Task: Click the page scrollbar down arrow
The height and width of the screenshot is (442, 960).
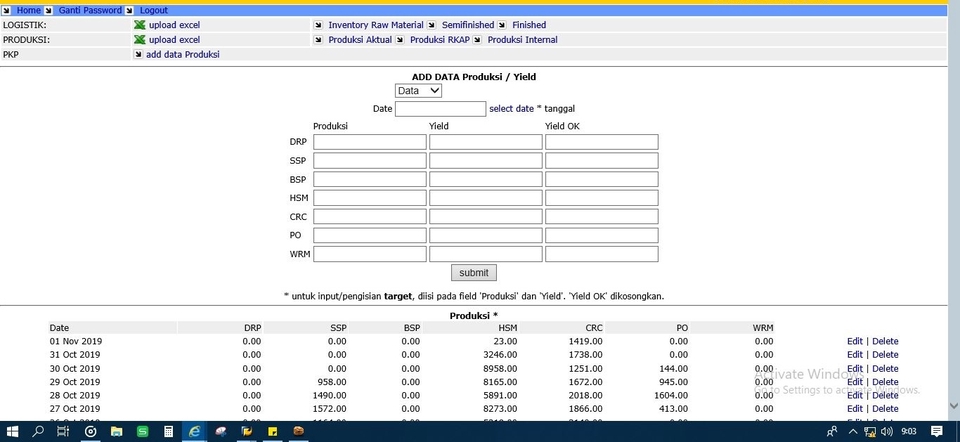Action: click(953, 405)
